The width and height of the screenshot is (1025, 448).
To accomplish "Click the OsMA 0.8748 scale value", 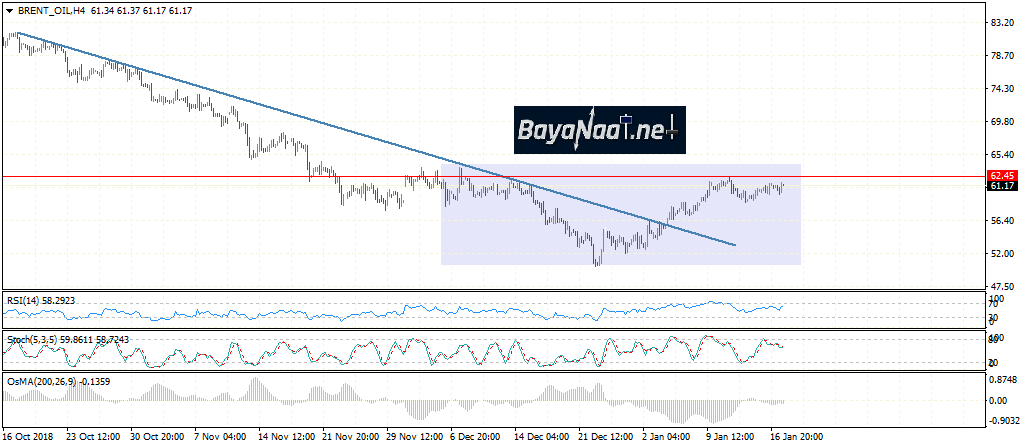I will coord(1003,379).
